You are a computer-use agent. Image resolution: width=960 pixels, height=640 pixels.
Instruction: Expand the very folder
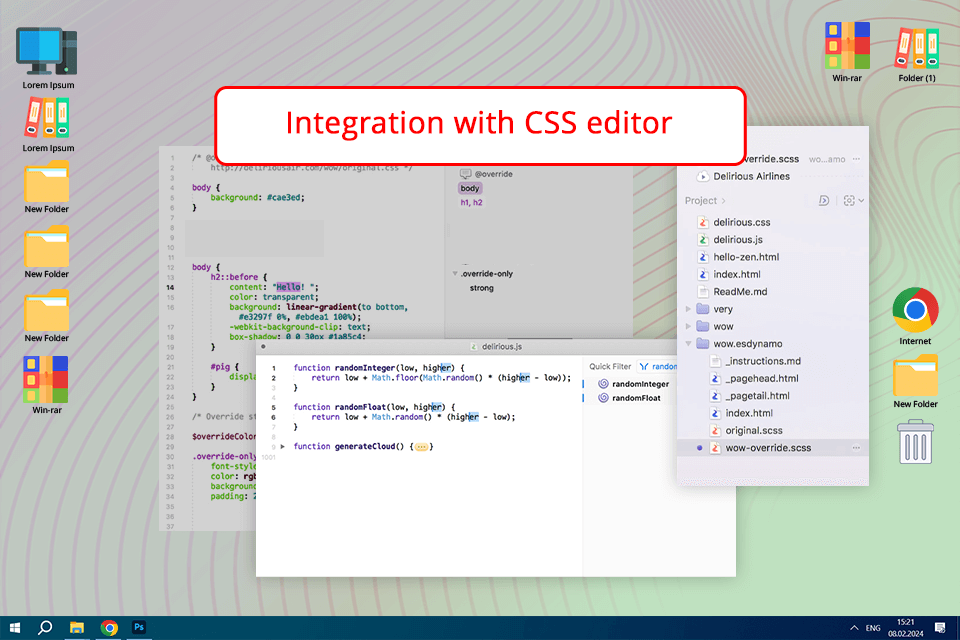688,309
